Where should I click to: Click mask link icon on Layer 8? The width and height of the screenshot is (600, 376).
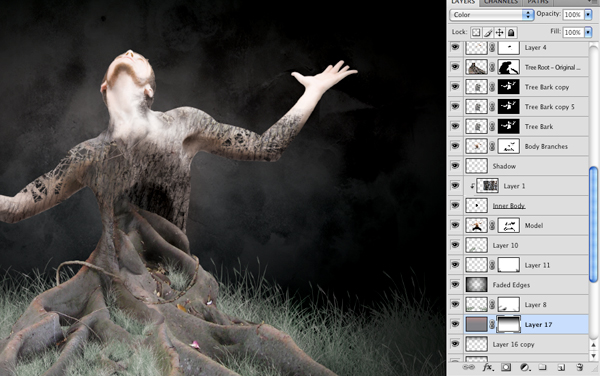click(492, 305)
